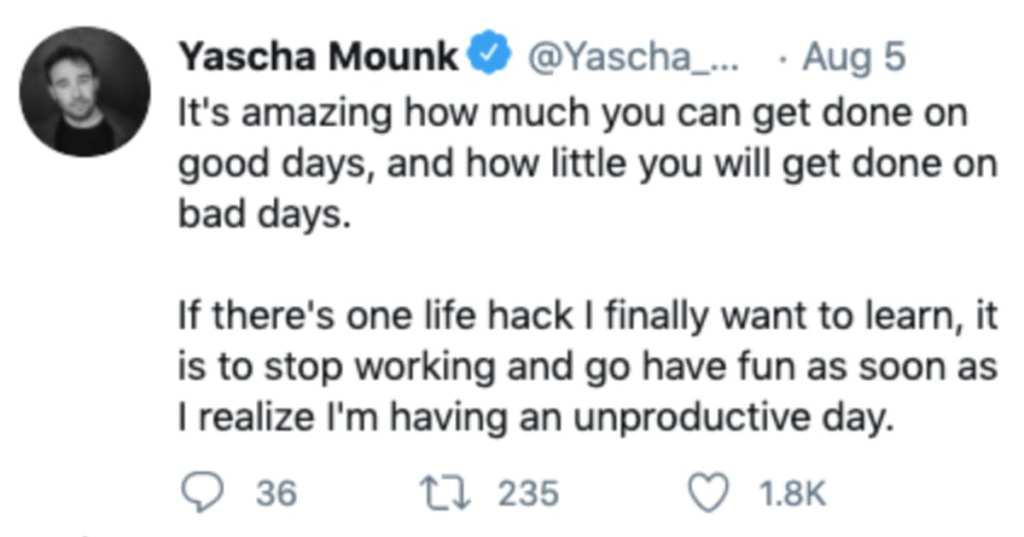
Task: Click the retweet arrows icon
Action: [444, 493]
